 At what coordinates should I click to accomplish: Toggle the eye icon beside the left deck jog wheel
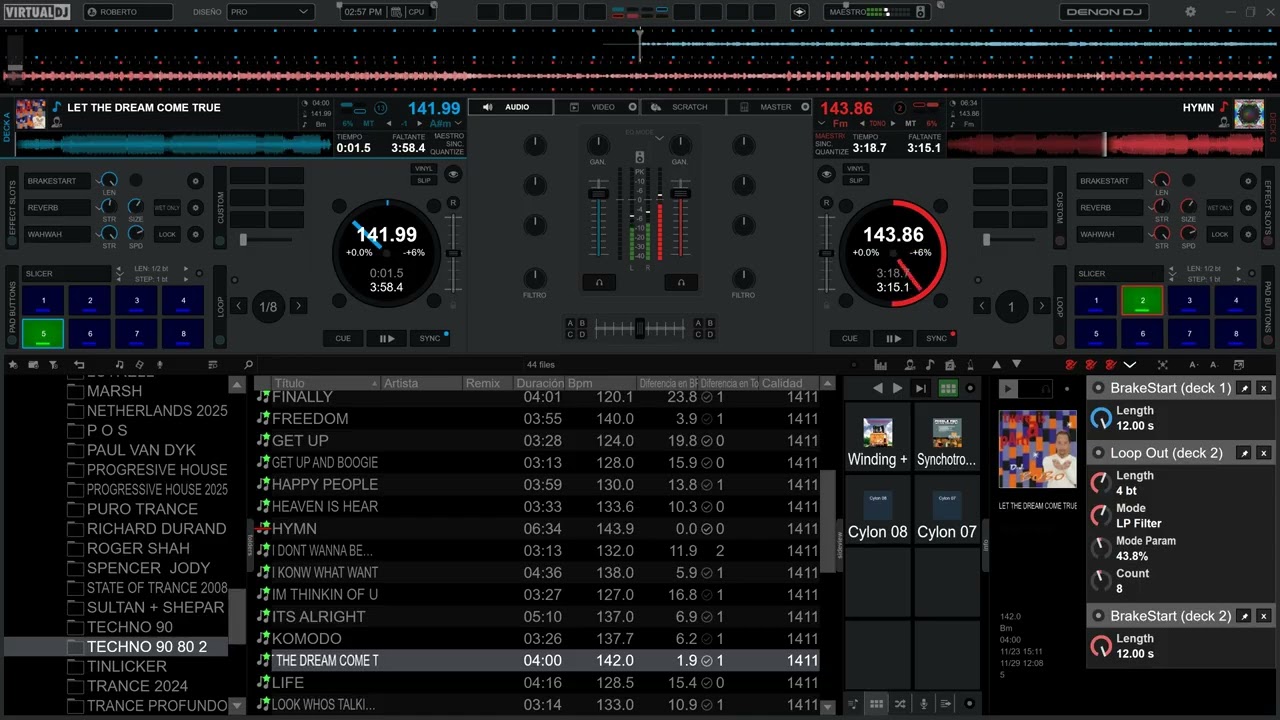454,174
